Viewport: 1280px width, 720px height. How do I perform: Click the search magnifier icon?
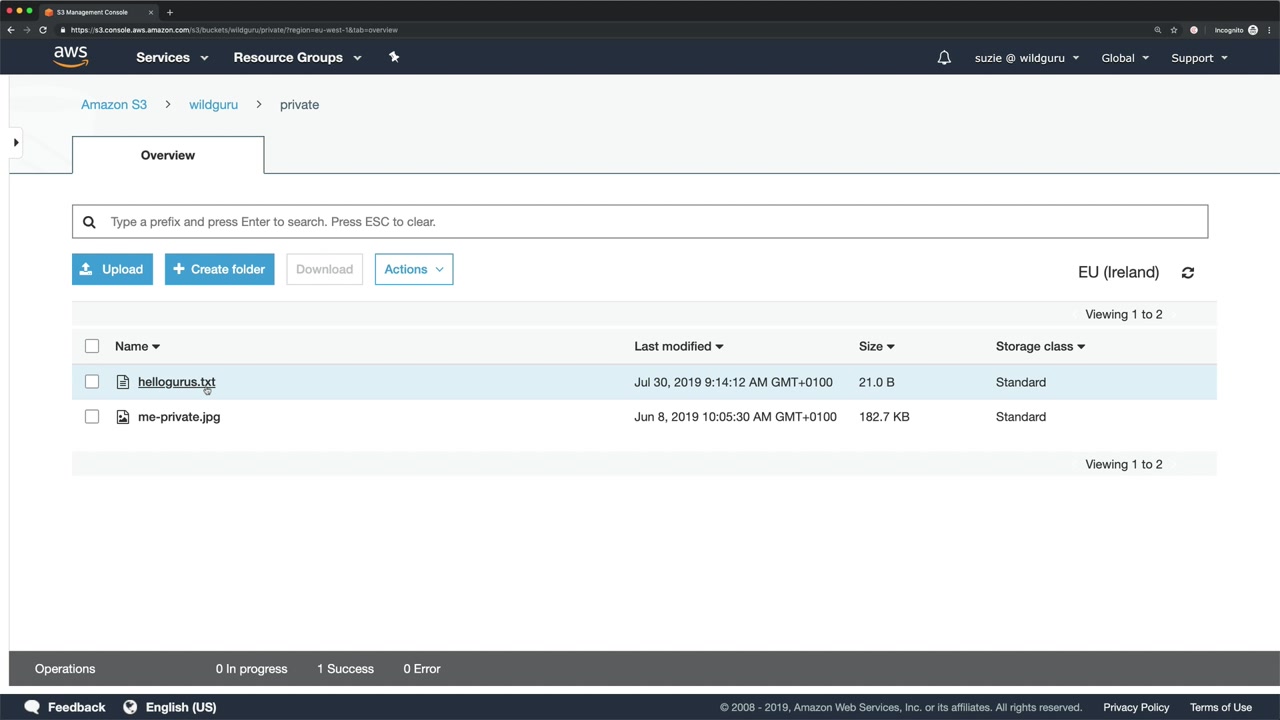click(x=89, y=222)
